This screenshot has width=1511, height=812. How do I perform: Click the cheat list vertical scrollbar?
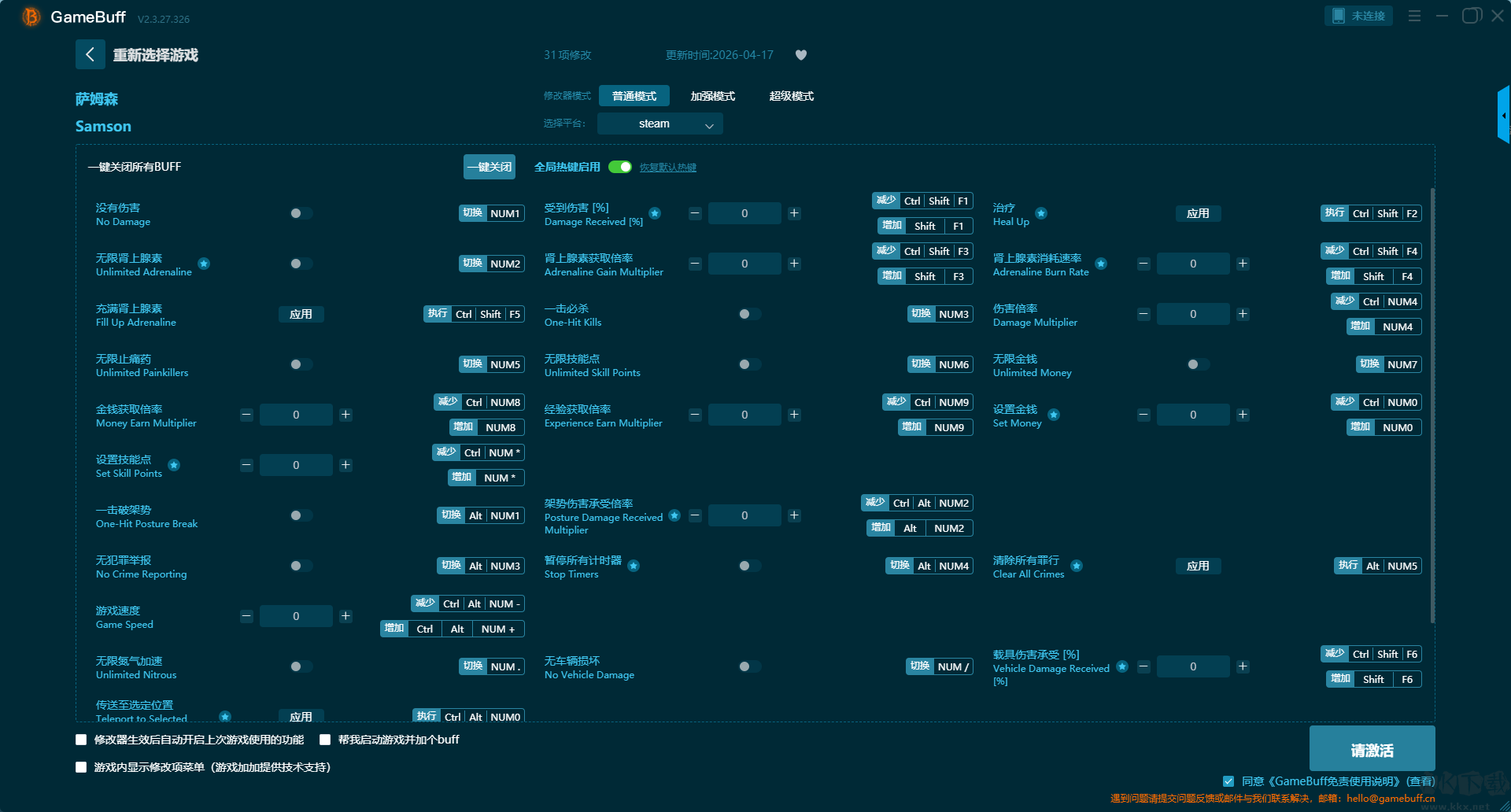pos(1432,405)
